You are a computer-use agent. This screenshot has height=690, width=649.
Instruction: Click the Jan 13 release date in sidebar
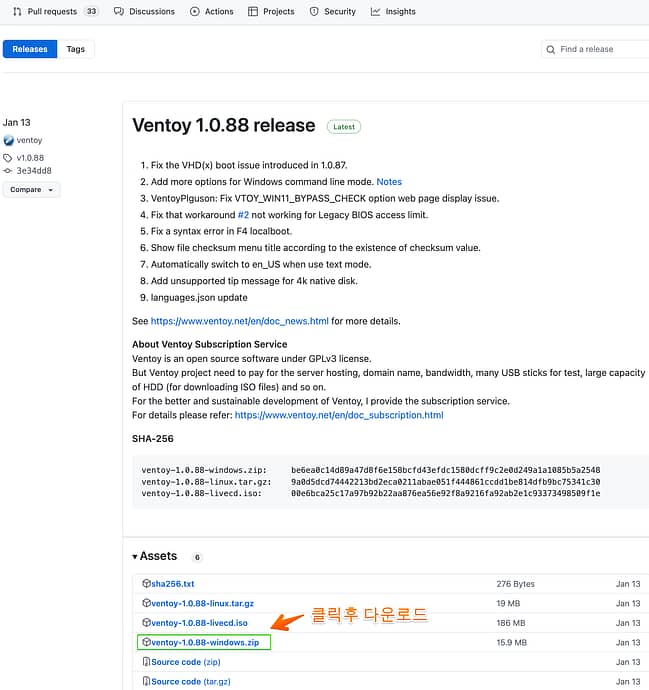click(x=17, y=122)
